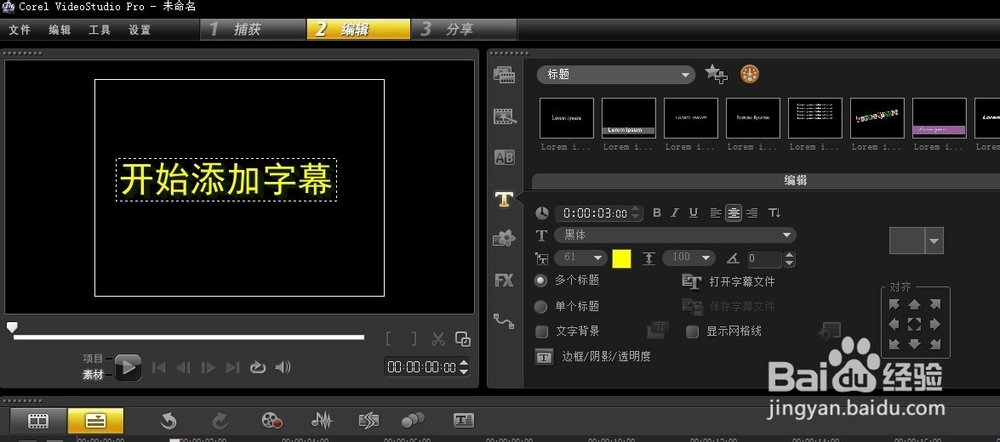
Task: Enable the 显示网格线 checkbox
Action: pyautogui.click(x=692, y=332)
